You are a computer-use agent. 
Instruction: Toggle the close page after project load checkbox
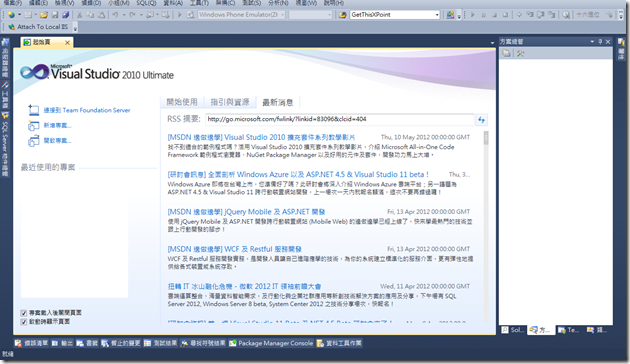coord(24,313)
